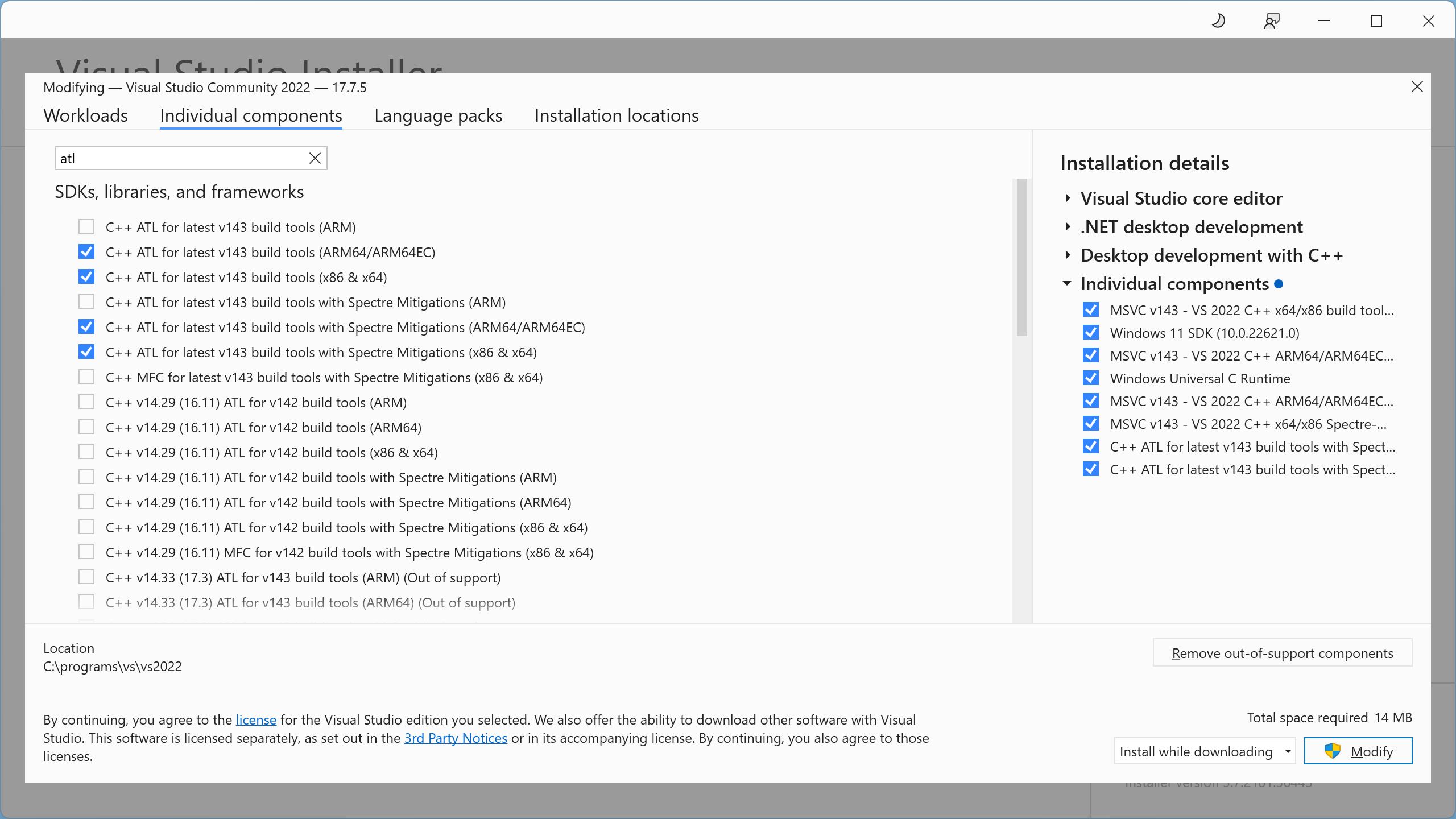Switch to the Workloads tab

point(85,115)
